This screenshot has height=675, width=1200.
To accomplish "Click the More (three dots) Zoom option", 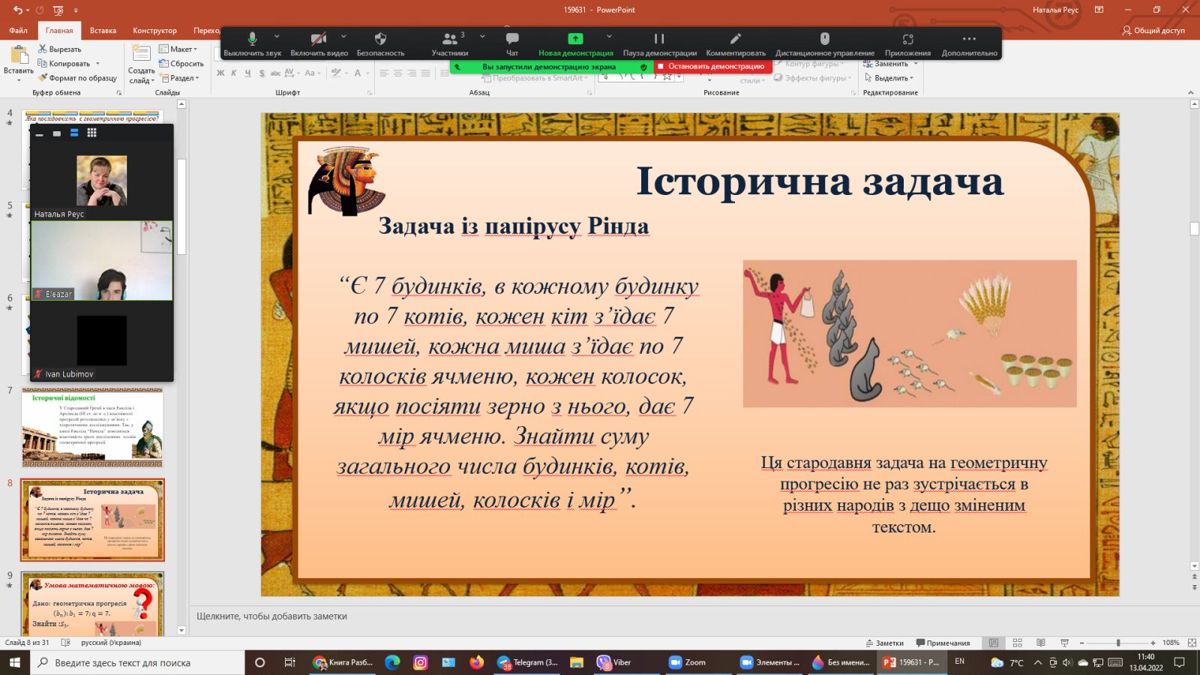I will [x=968, y=40].
